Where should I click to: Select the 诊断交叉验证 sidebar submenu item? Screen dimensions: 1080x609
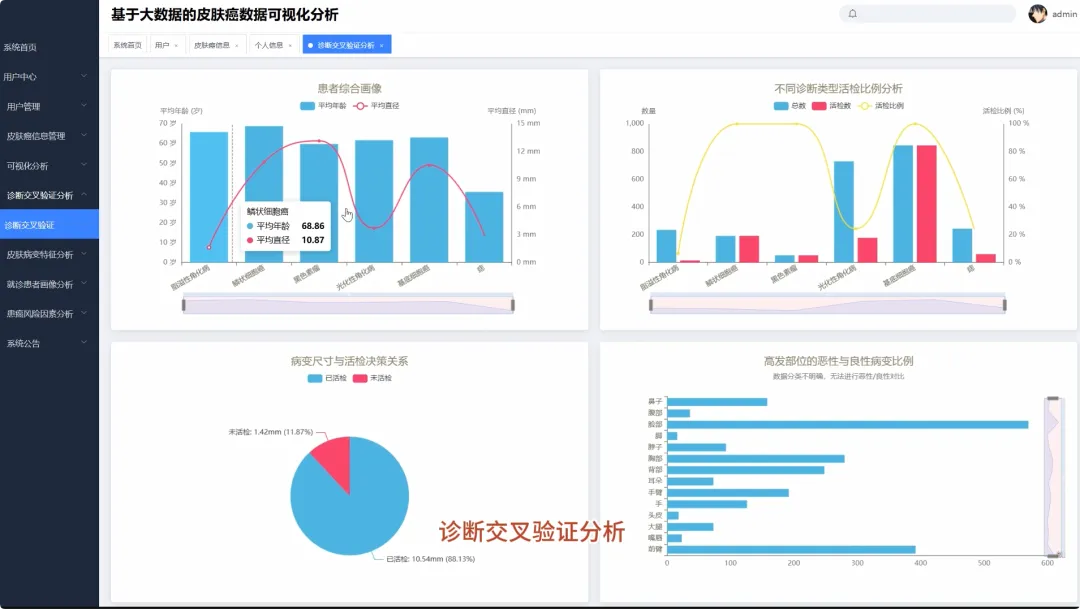point(50,225)
